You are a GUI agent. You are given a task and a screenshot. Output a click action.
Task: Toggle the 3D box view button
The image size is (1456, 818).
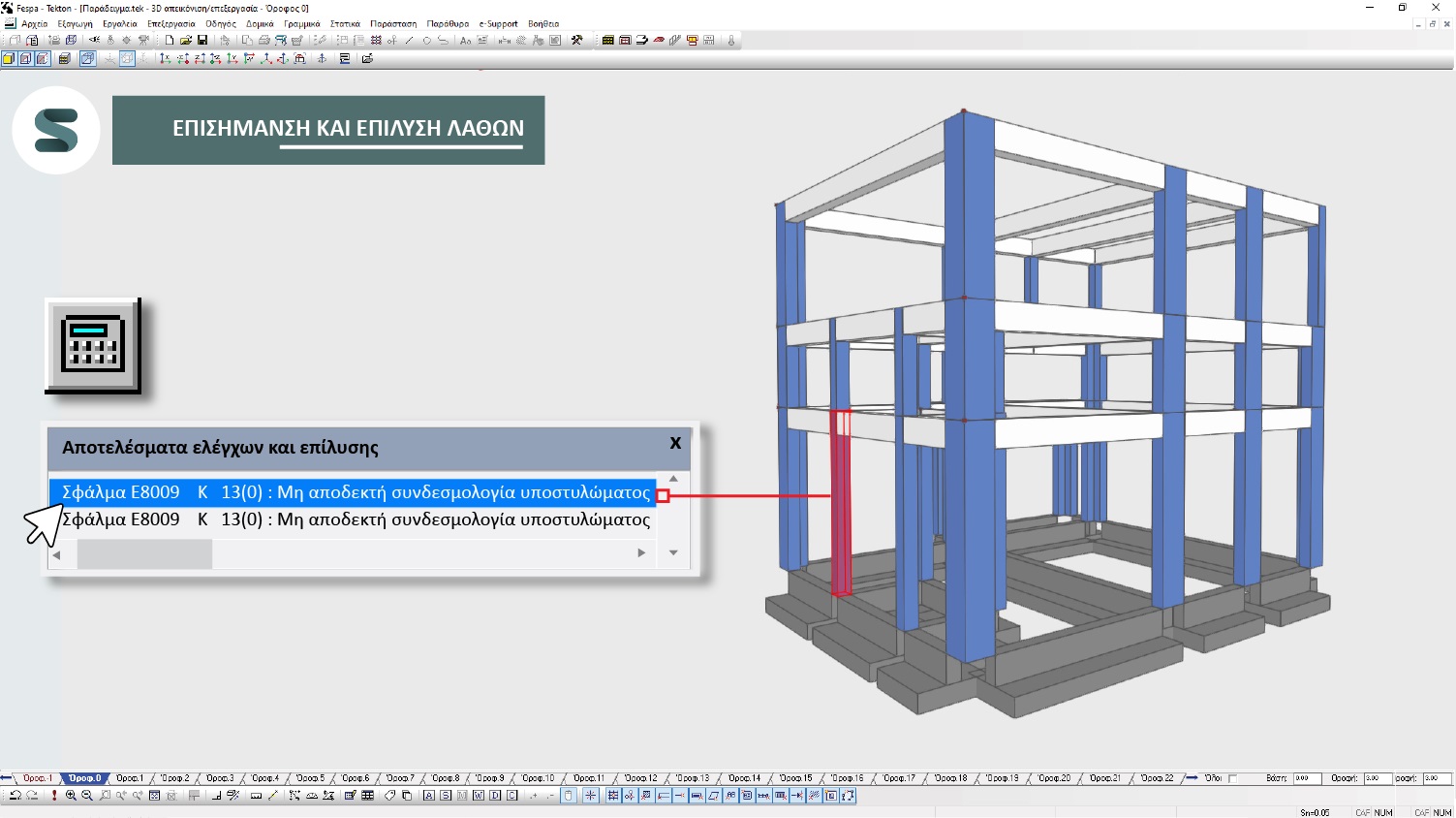click(x=87, y=59)
